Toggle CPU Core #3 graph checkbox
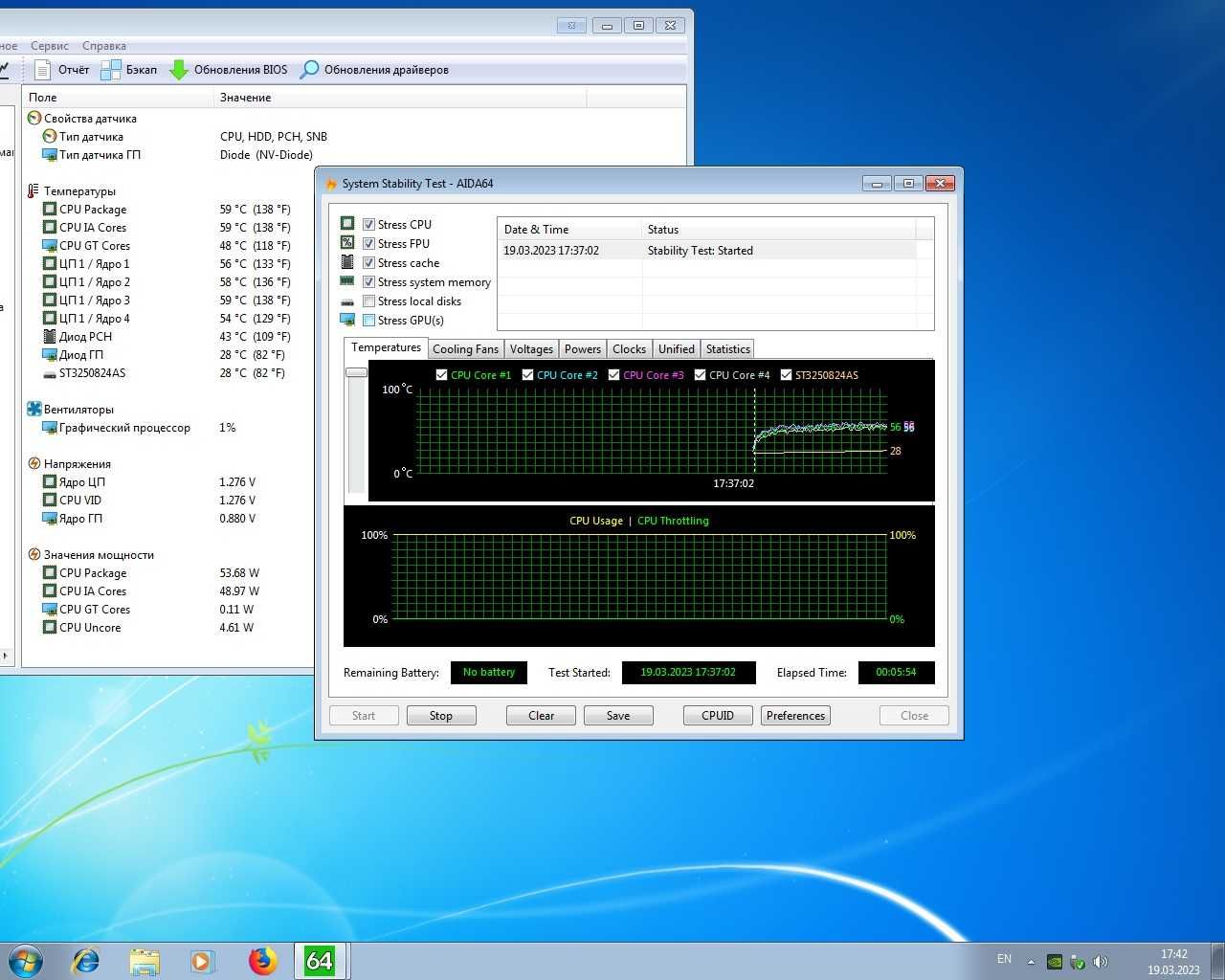Image resolution: width=1225 pixels, height=980 pixels. point(613,375)
